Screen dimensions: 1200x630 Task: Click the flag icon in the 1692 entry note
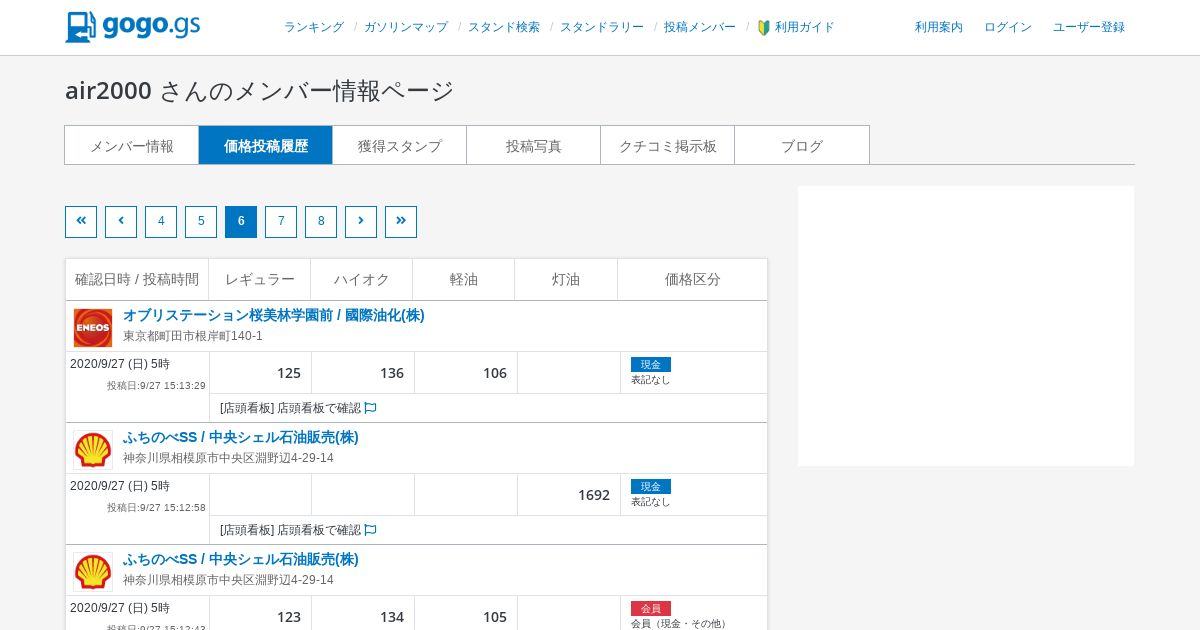click(x=370, y=530)
